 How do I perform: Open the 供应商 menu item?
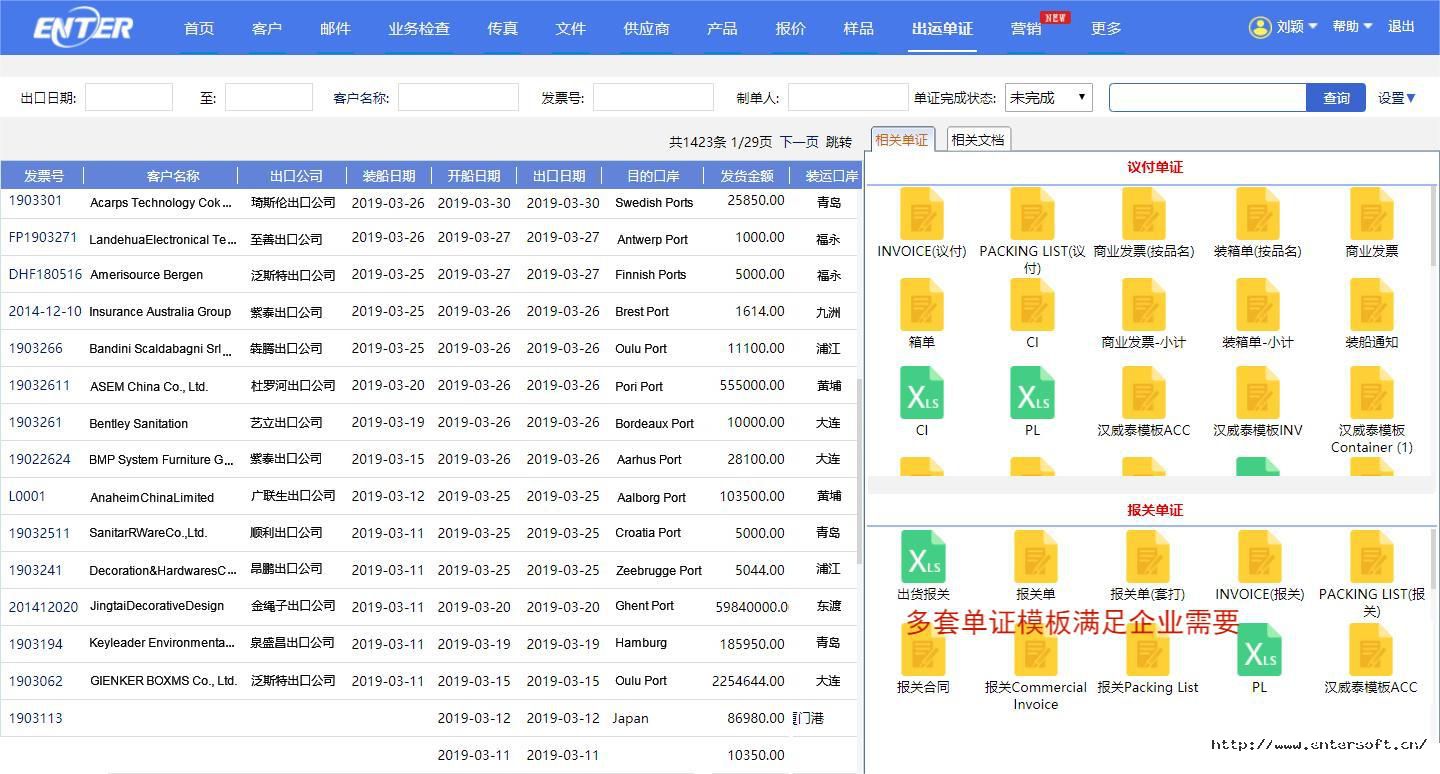tap(646, 28)
